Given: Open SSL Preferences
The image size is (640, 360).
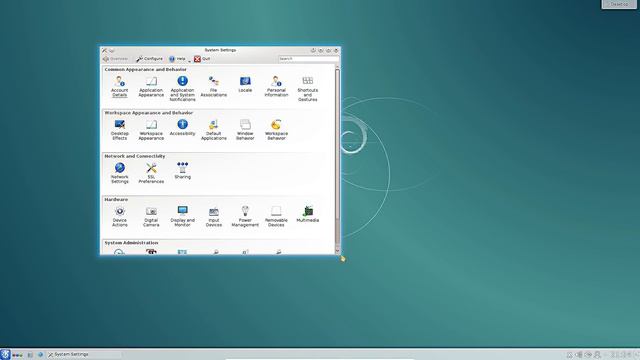Looking at the screenshot, I should (151, 173).
